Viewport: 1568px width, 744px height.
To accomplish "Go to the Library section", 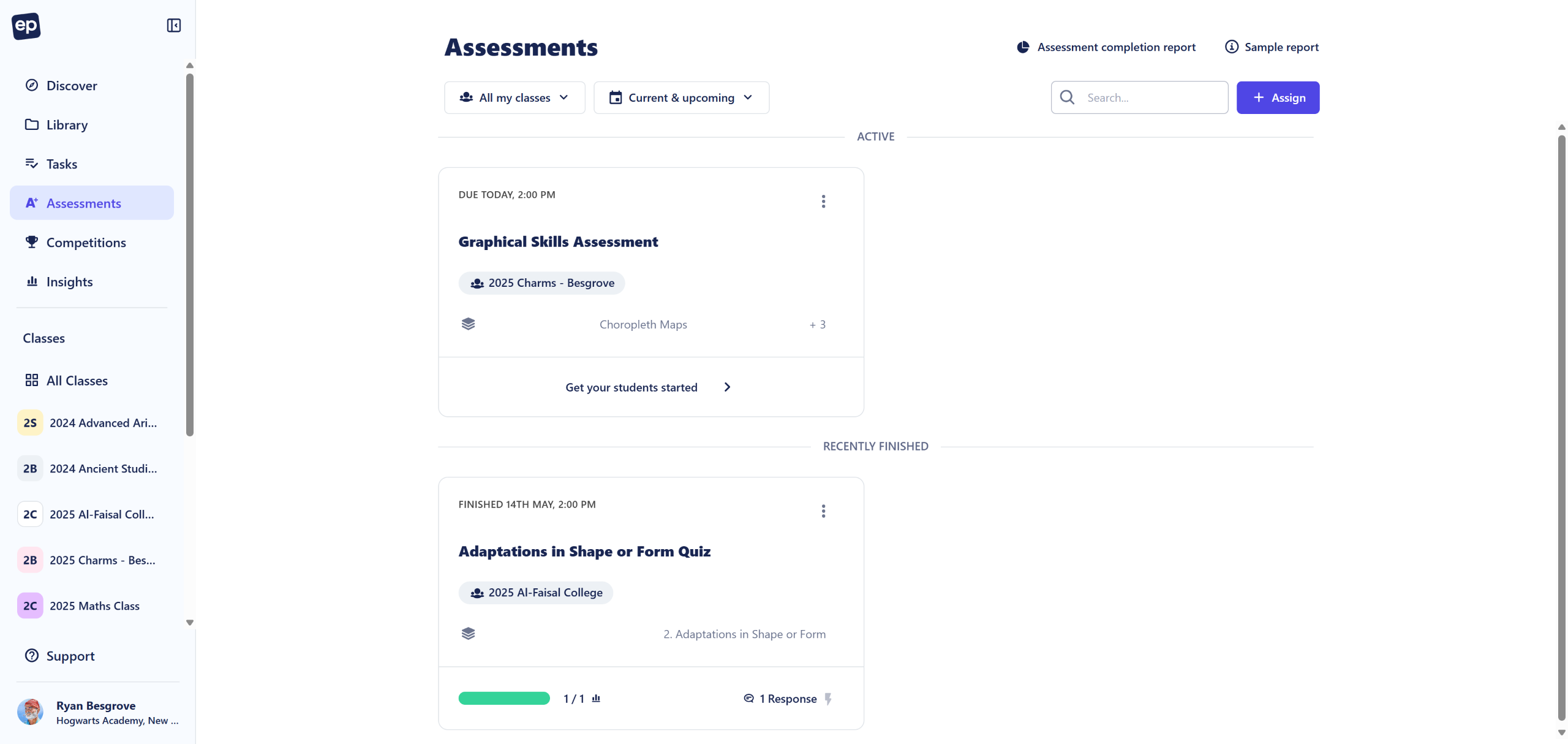I will 67,125.
